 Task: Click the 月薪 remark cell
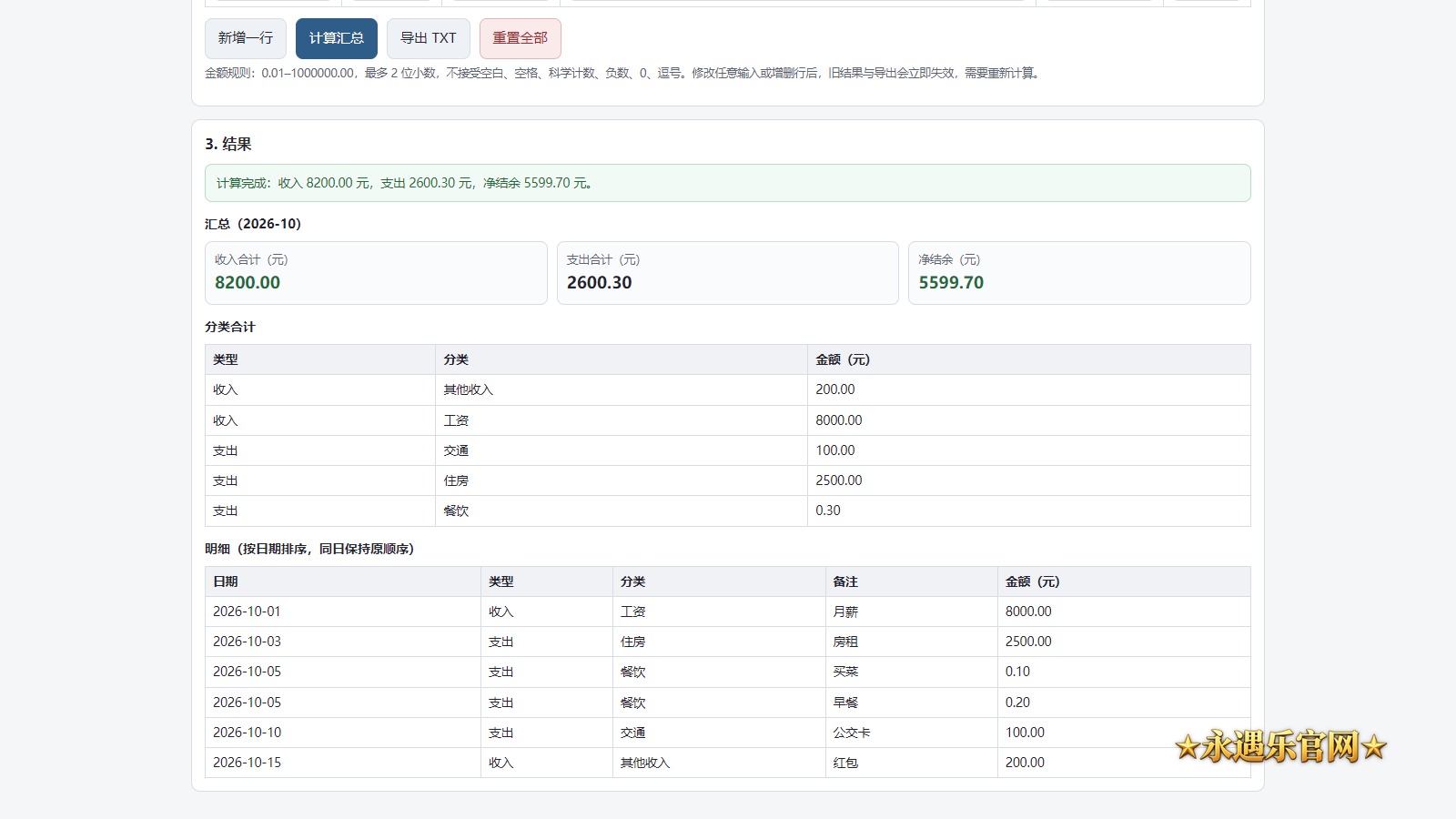912,612
